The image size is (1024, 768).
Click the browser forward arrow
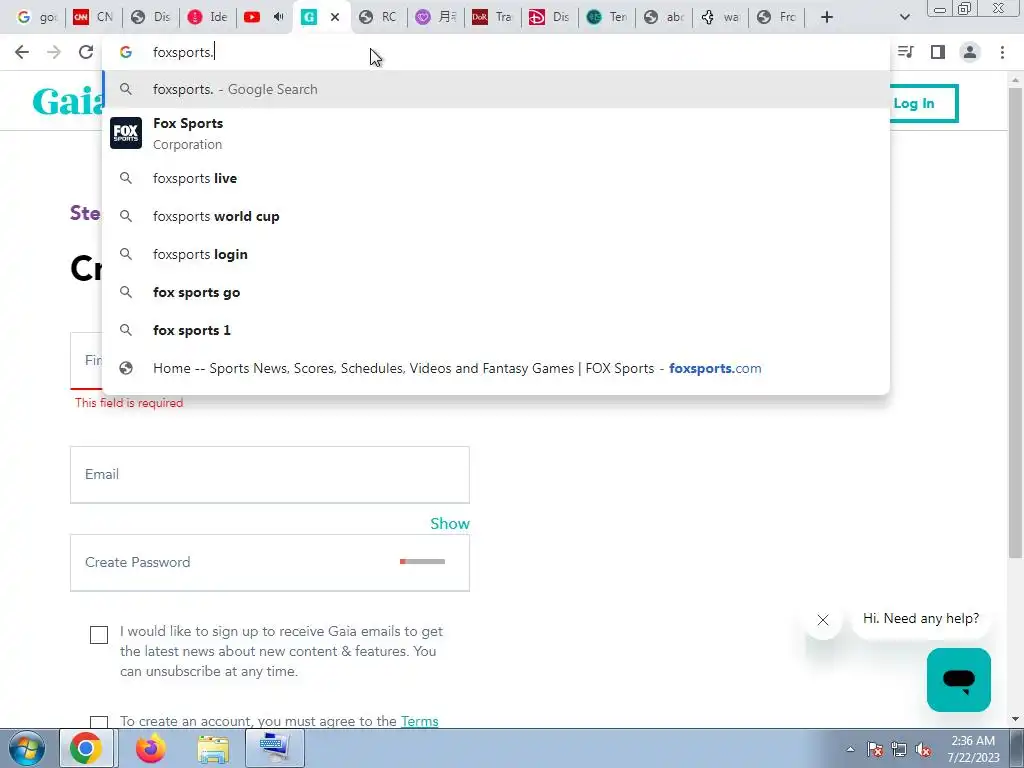[54, 52]
